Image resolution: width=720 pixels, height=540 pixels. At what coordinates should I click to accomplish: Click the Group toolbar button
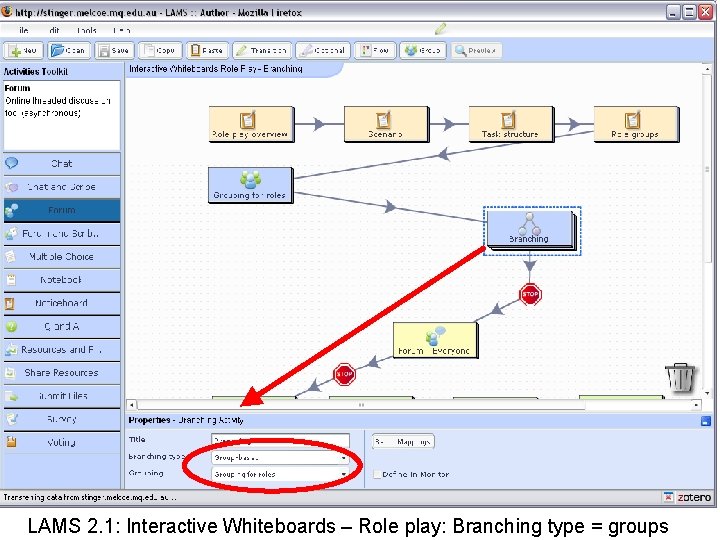tap(423, 50)
